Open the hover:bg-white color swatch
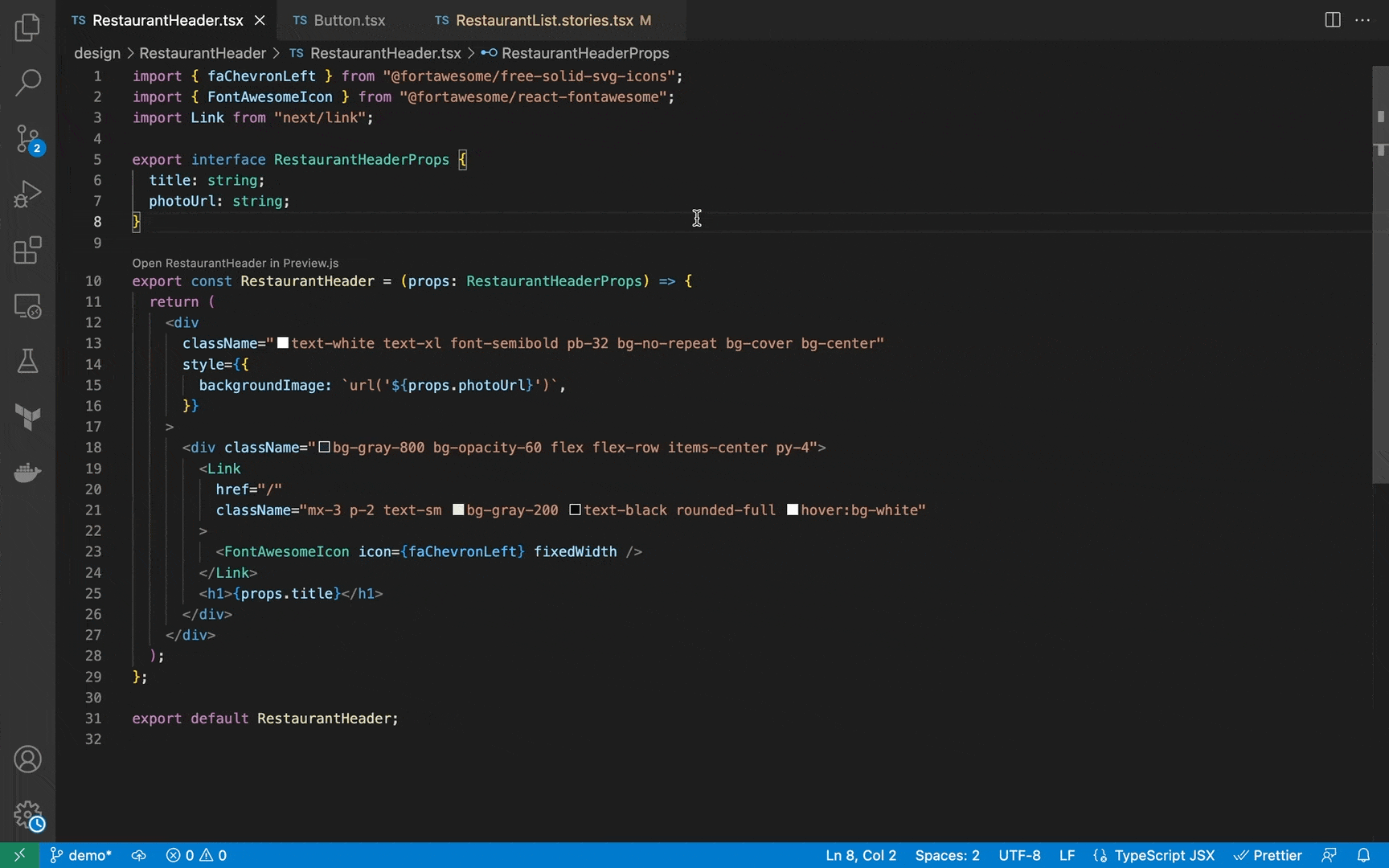The width and height of the screenshot is (1389, 868). [793, 510]
